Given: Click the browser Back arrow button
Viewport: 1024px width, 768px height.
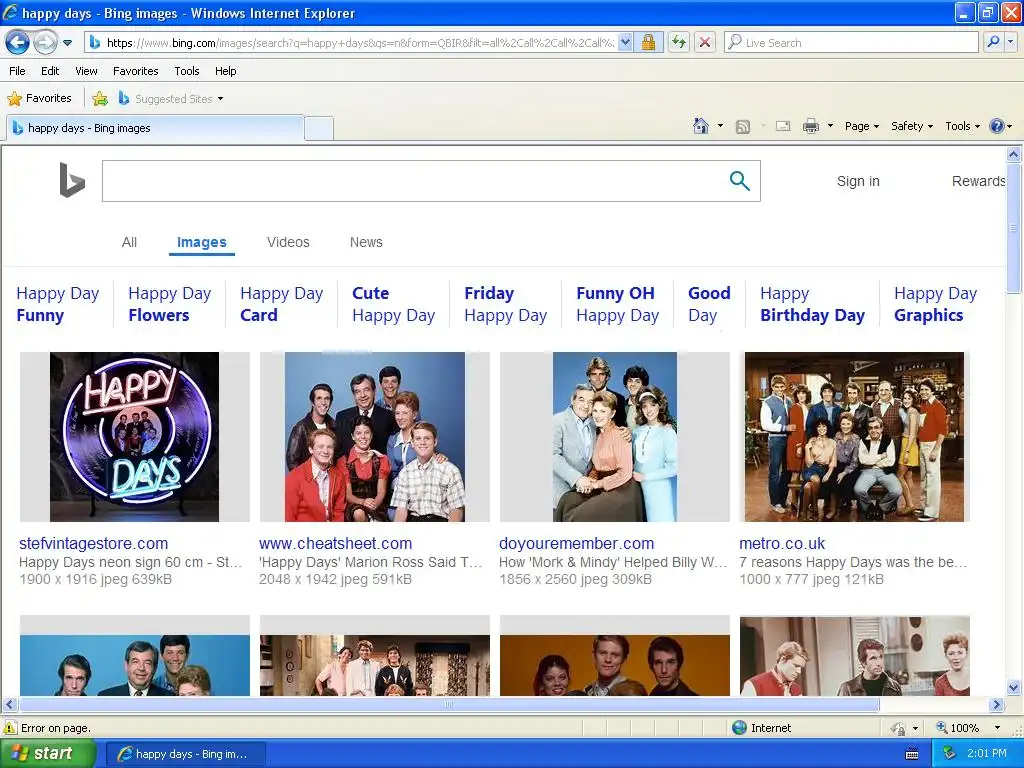Looking at the screenshot, I should coord(18,43).
